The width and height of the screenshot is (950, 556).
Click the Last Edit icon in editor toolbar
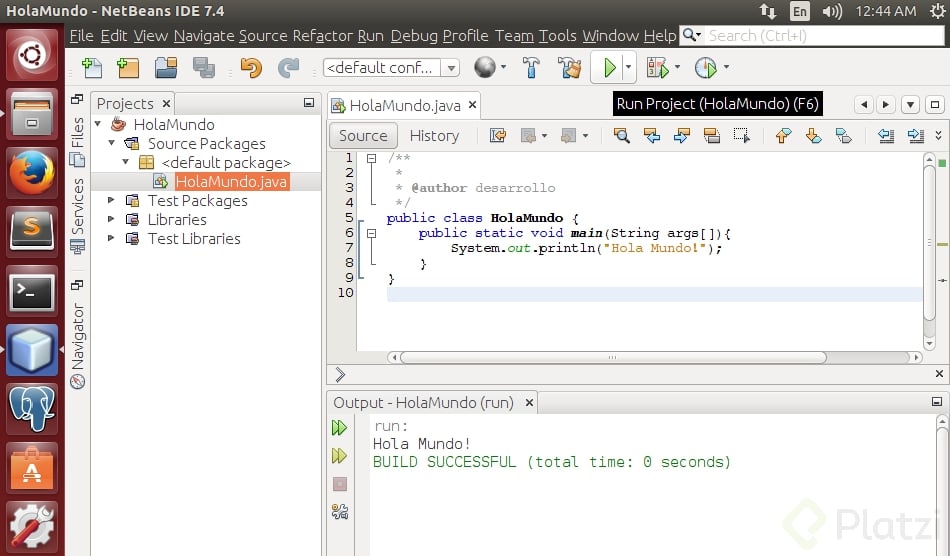(x=498, y=136)
